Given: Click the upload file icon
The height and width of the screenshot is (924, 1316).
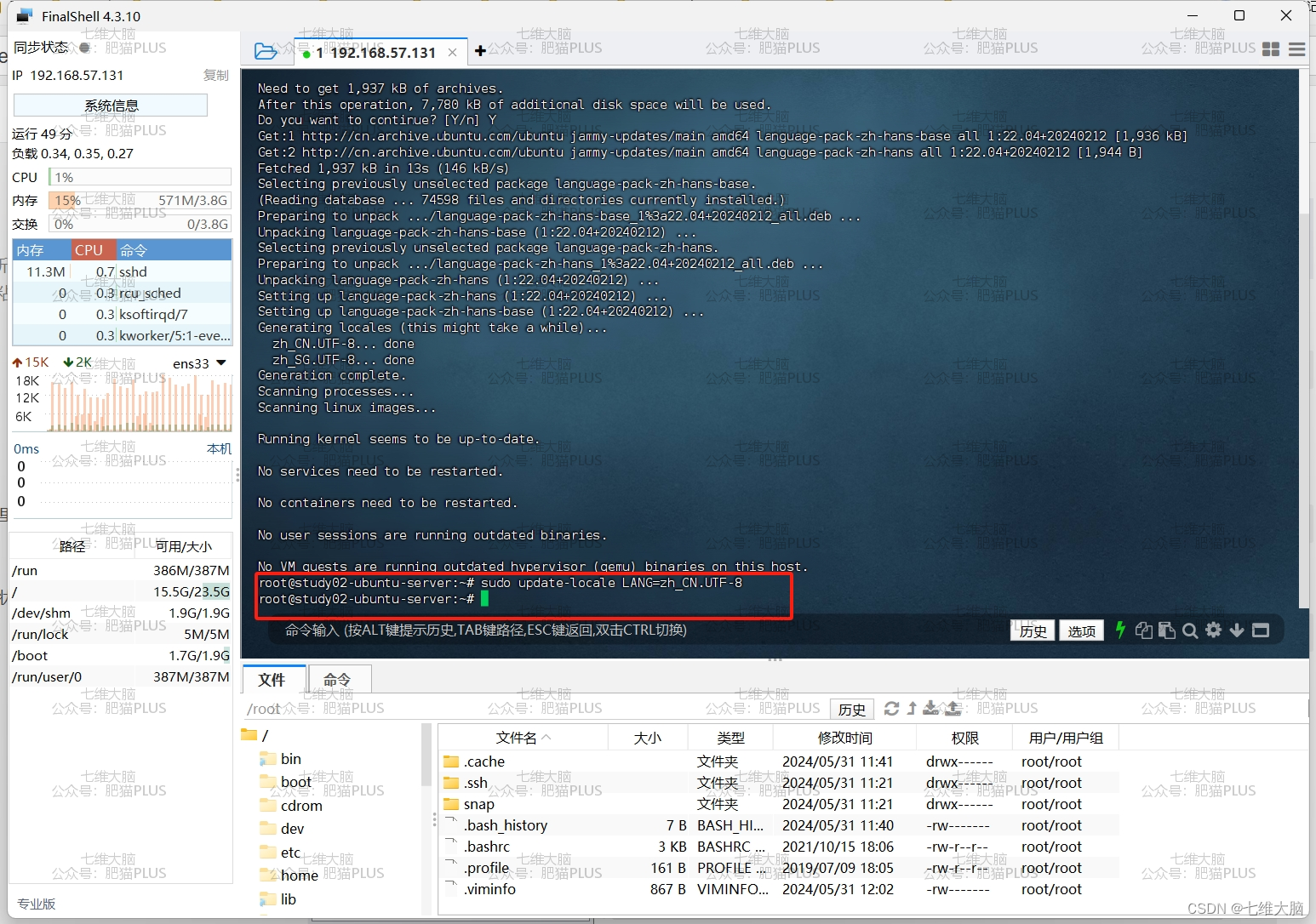Looking at the screenshot, I should (953, 708).
